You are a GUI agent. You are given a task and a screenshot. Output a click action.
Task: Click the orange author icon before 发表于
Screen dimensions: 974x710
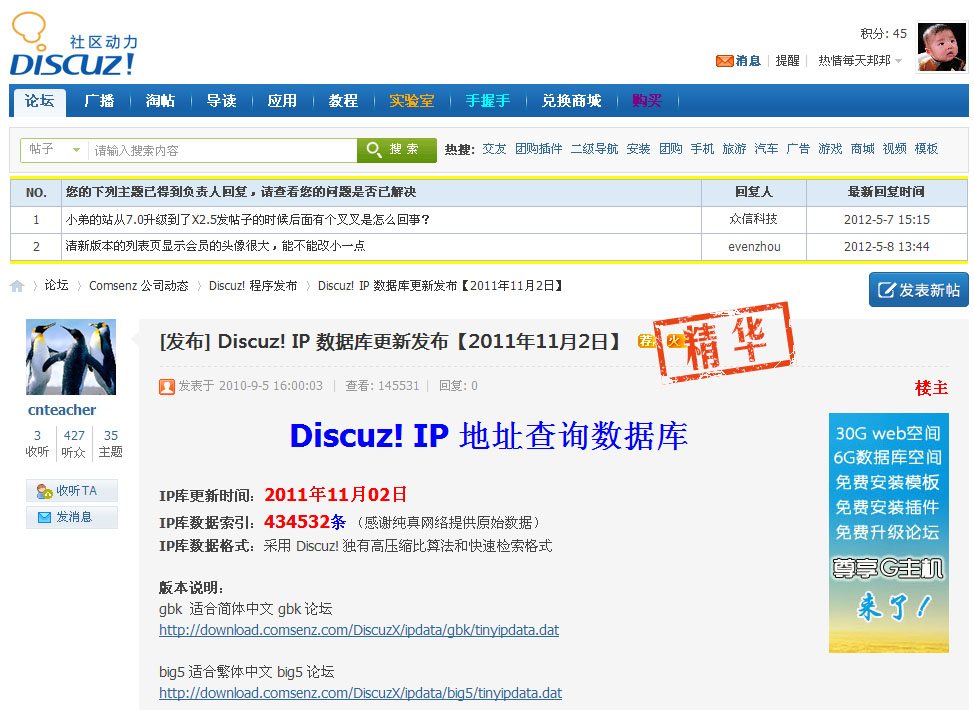166,387
